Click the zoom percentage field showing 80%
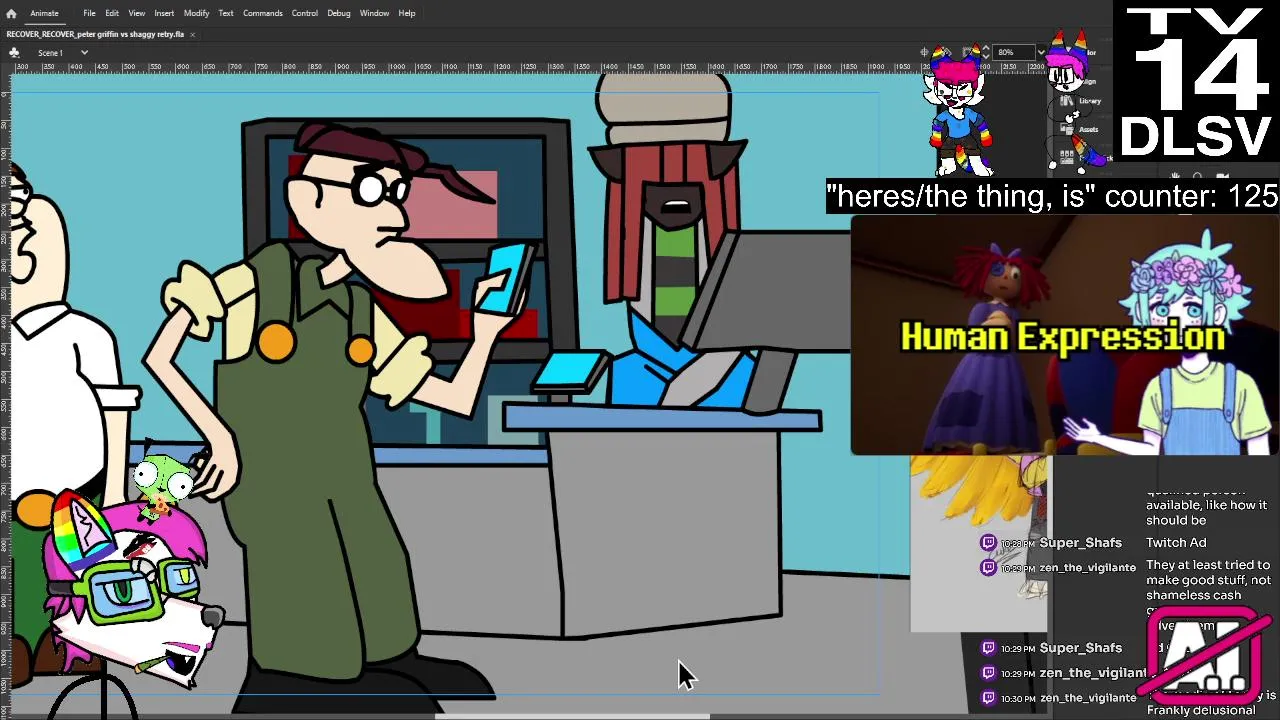The width and height of the screenshot is (1280, 720). [1014, 52]
